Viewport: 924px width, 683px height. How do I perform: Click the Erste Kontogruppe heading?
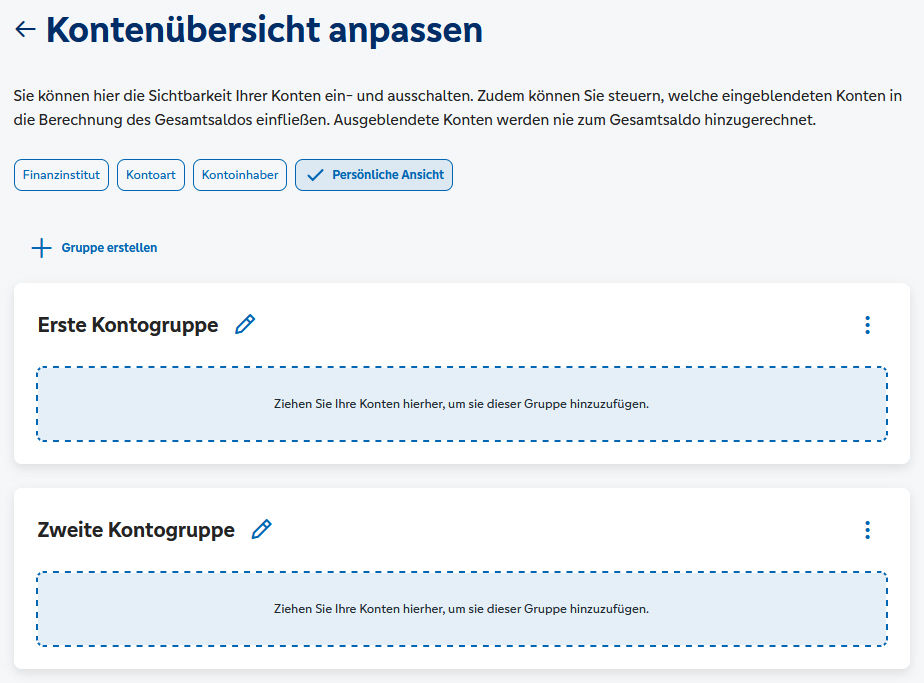(x=128, y=325)
